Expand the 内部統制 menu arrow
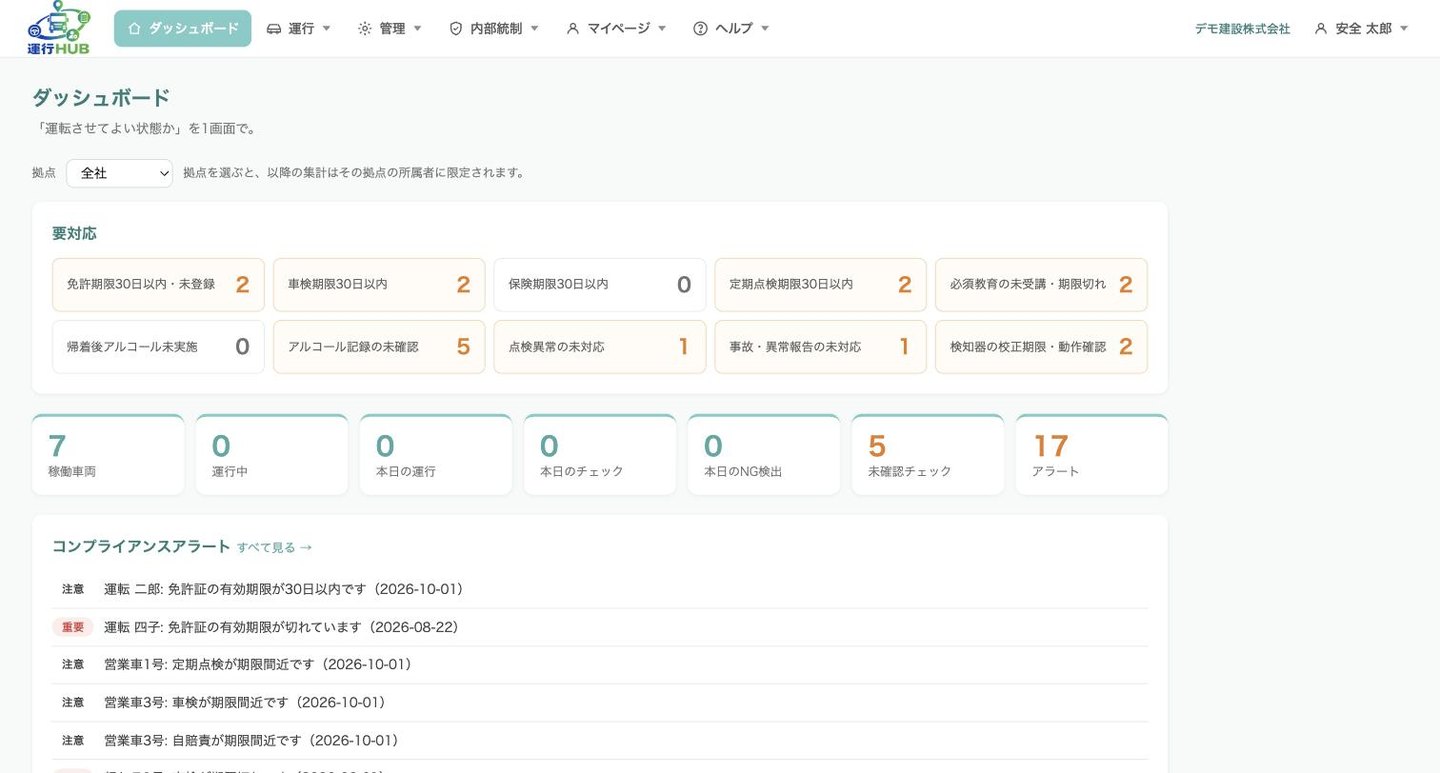 (x=534, y=29)
